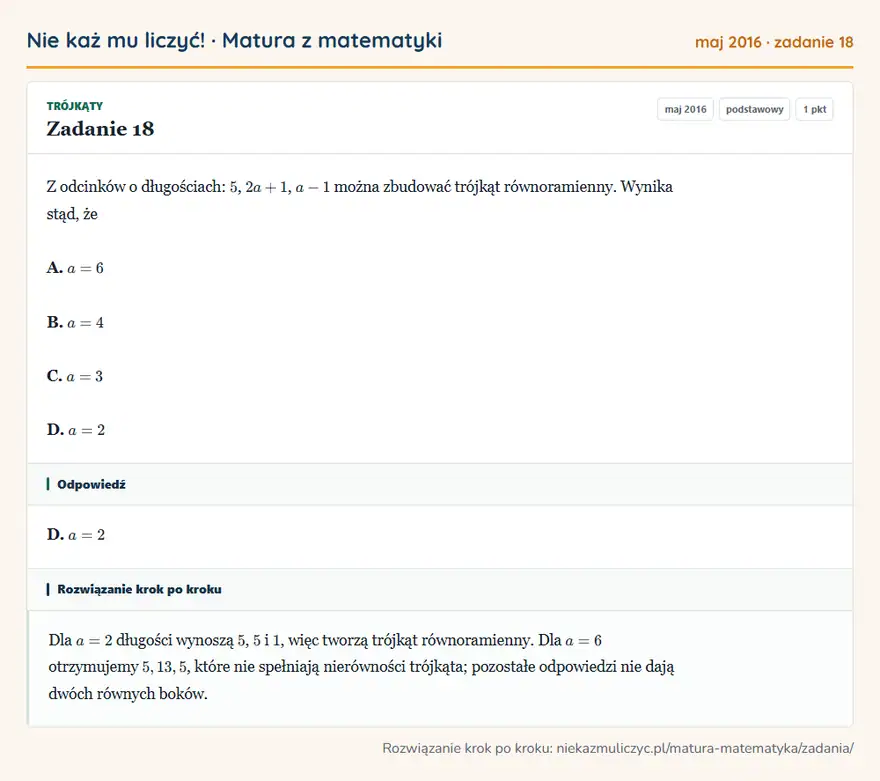The height and width of the screenshot is (781, 880).
Task: Open the niekazmuliczyc.pl/matura-matematyka/zadania/ footer link
Action: click(705, 748)
